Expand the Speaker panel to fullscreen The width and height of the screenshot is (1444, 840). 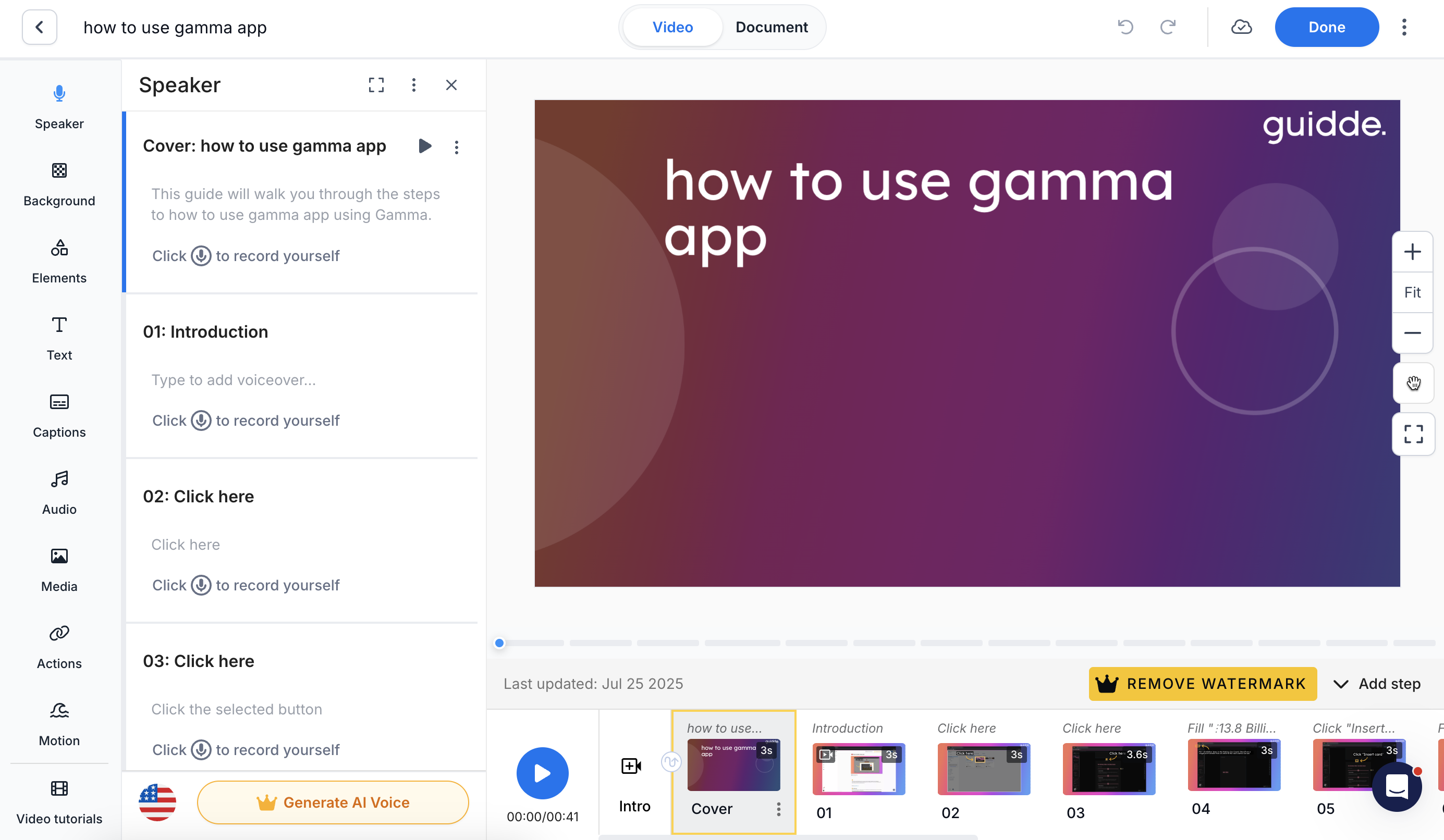376,85
